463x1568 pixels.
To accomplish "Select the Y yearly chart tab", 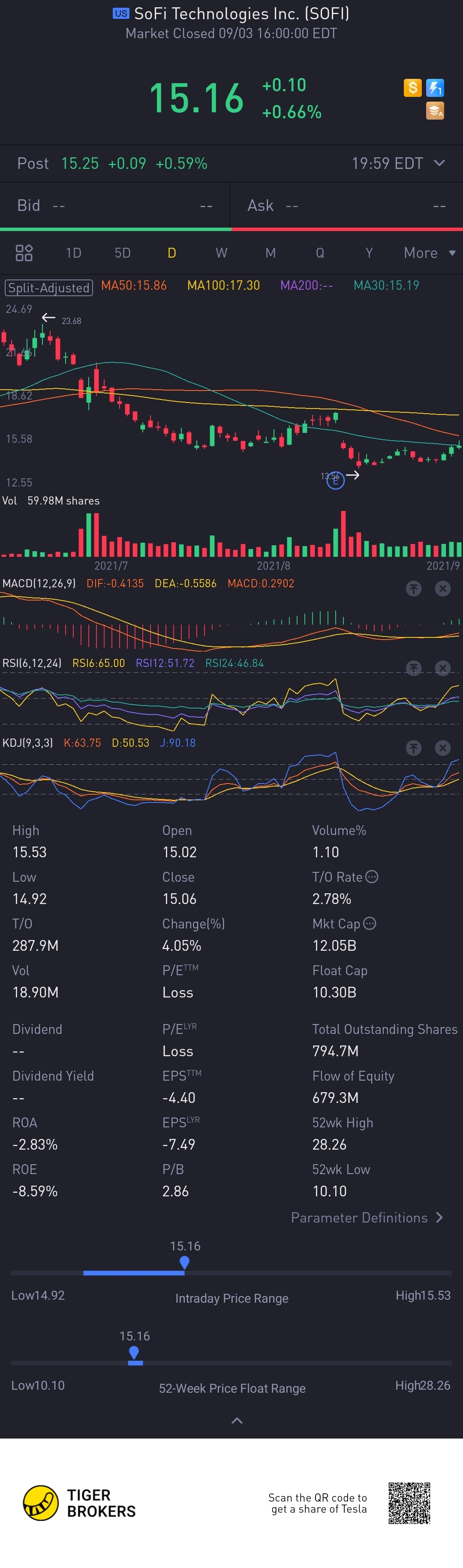I will [369, 252].
